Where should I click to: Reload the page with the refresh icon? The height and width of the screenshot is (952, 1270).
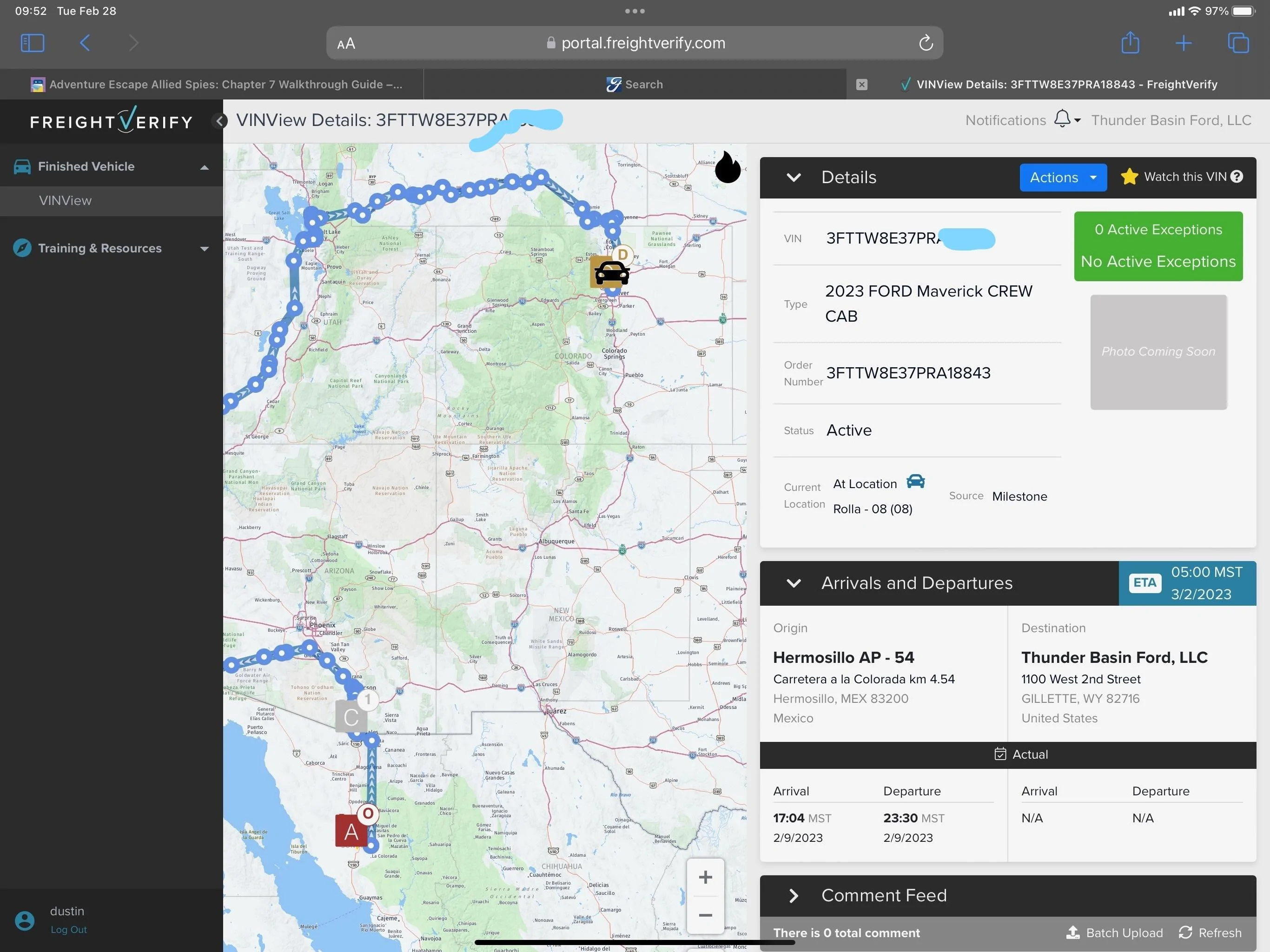926,43
